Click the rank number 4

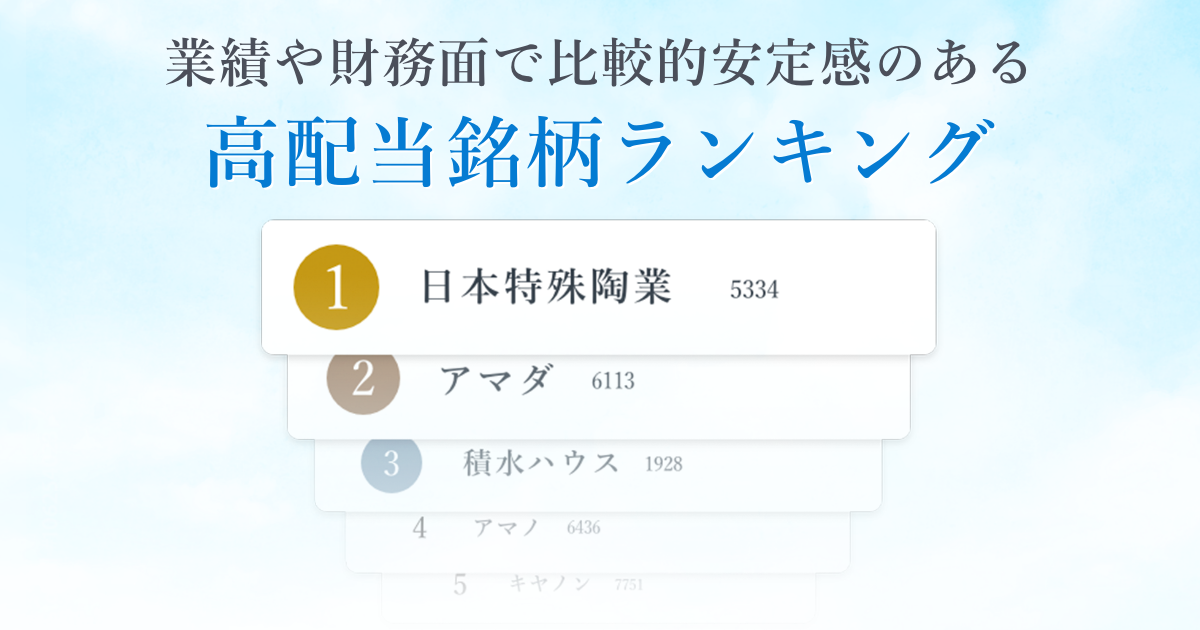pyautogui.click(x=420, y=528)
